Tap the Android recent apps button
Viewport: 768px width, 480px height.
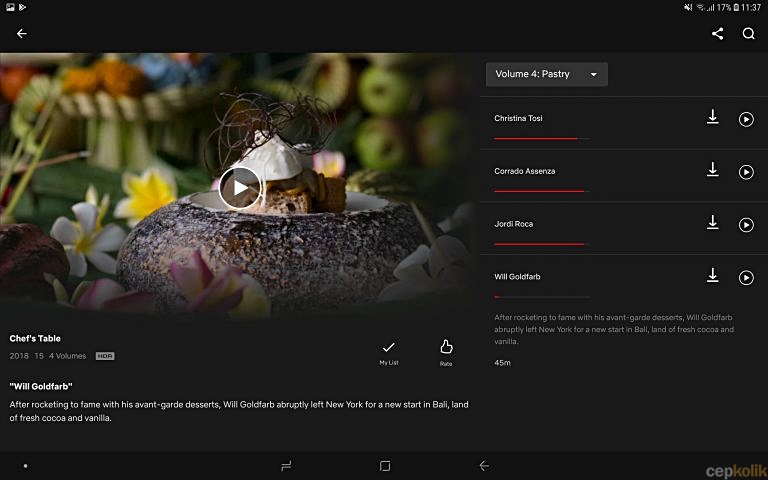(286, 465)
